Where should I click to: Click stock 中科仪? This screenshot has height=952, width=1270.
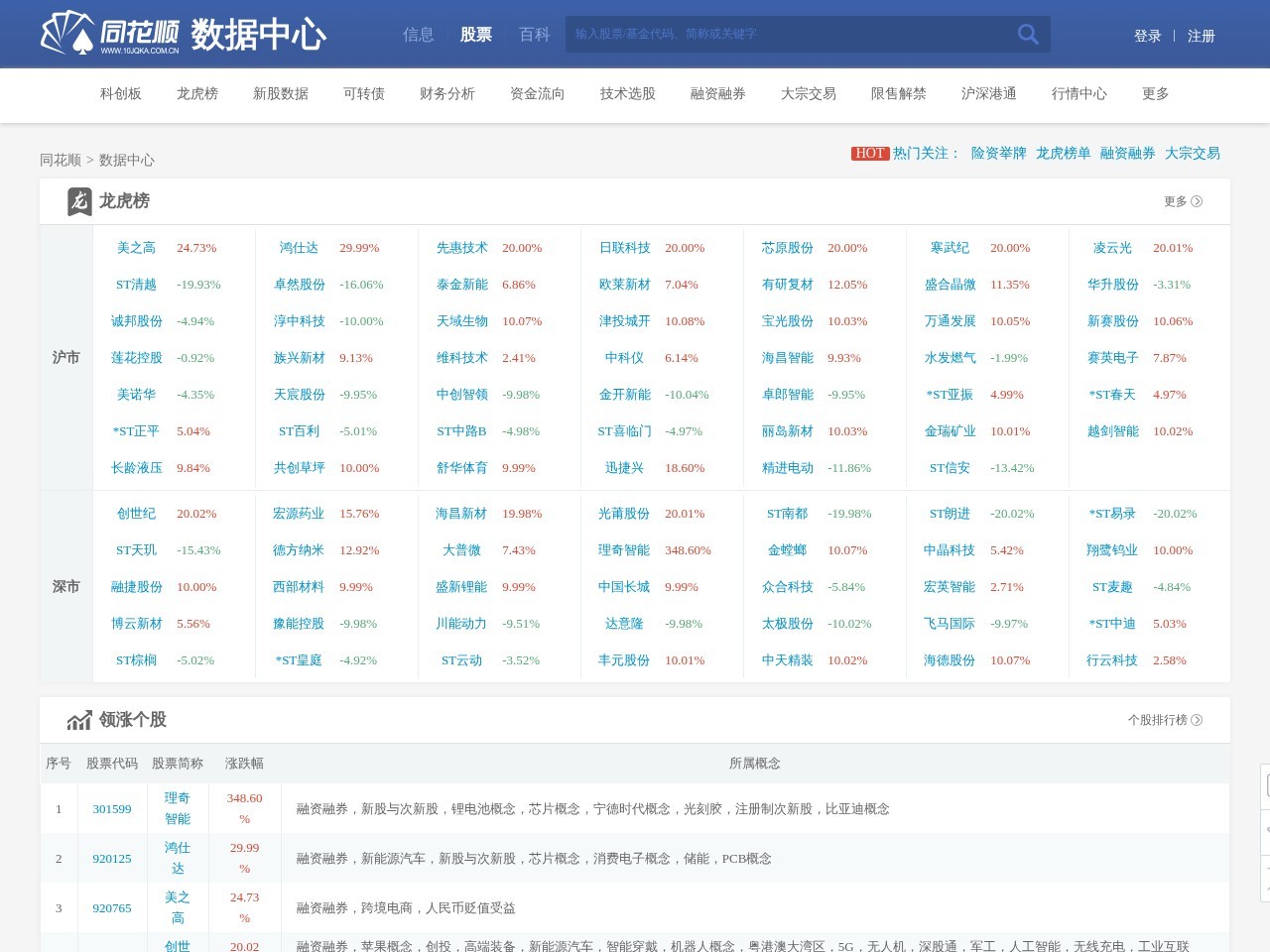tap(625, 358)
